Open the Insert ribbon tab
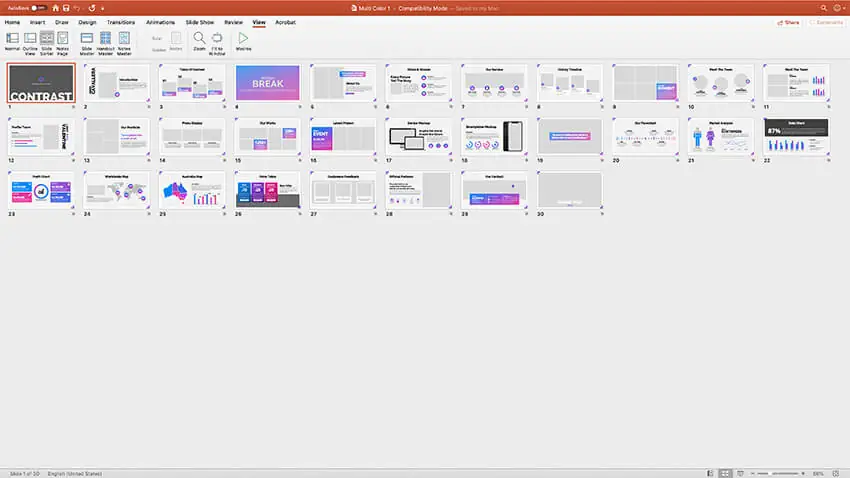Image resolution: width=850 pixels, height=478 pixels. [37, 22]
